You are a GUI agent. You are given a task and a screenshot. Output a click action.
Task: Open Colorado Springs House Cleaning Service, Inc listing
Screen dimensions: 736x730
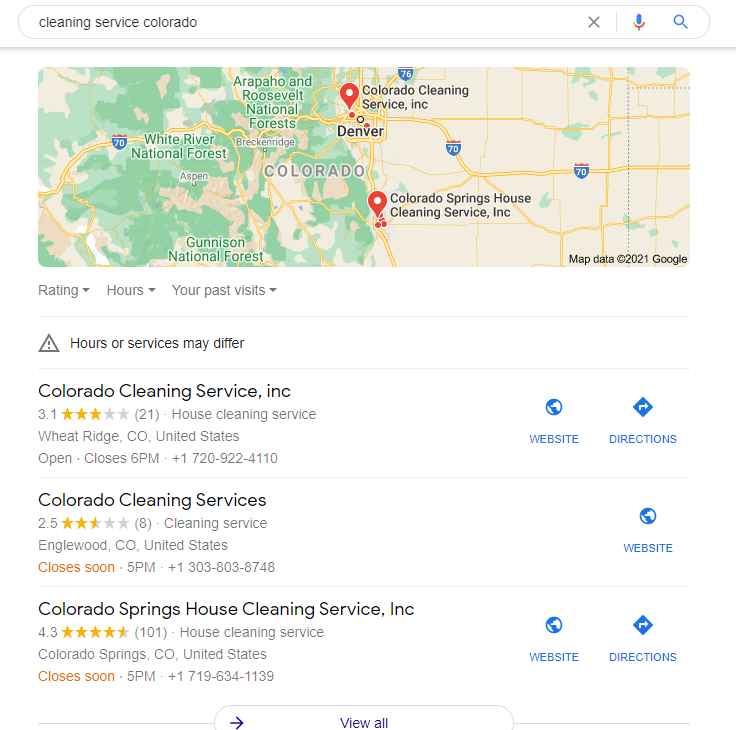pos(226,609)
